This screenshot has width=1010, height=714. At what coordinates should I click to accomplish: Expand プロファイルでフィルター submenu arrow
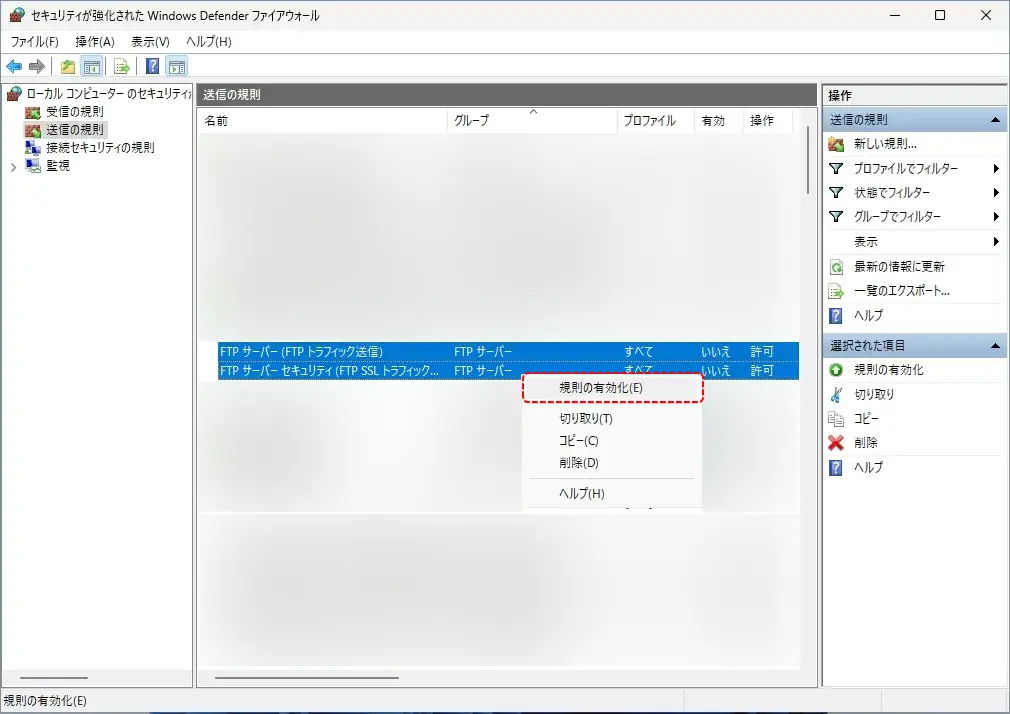996,169
